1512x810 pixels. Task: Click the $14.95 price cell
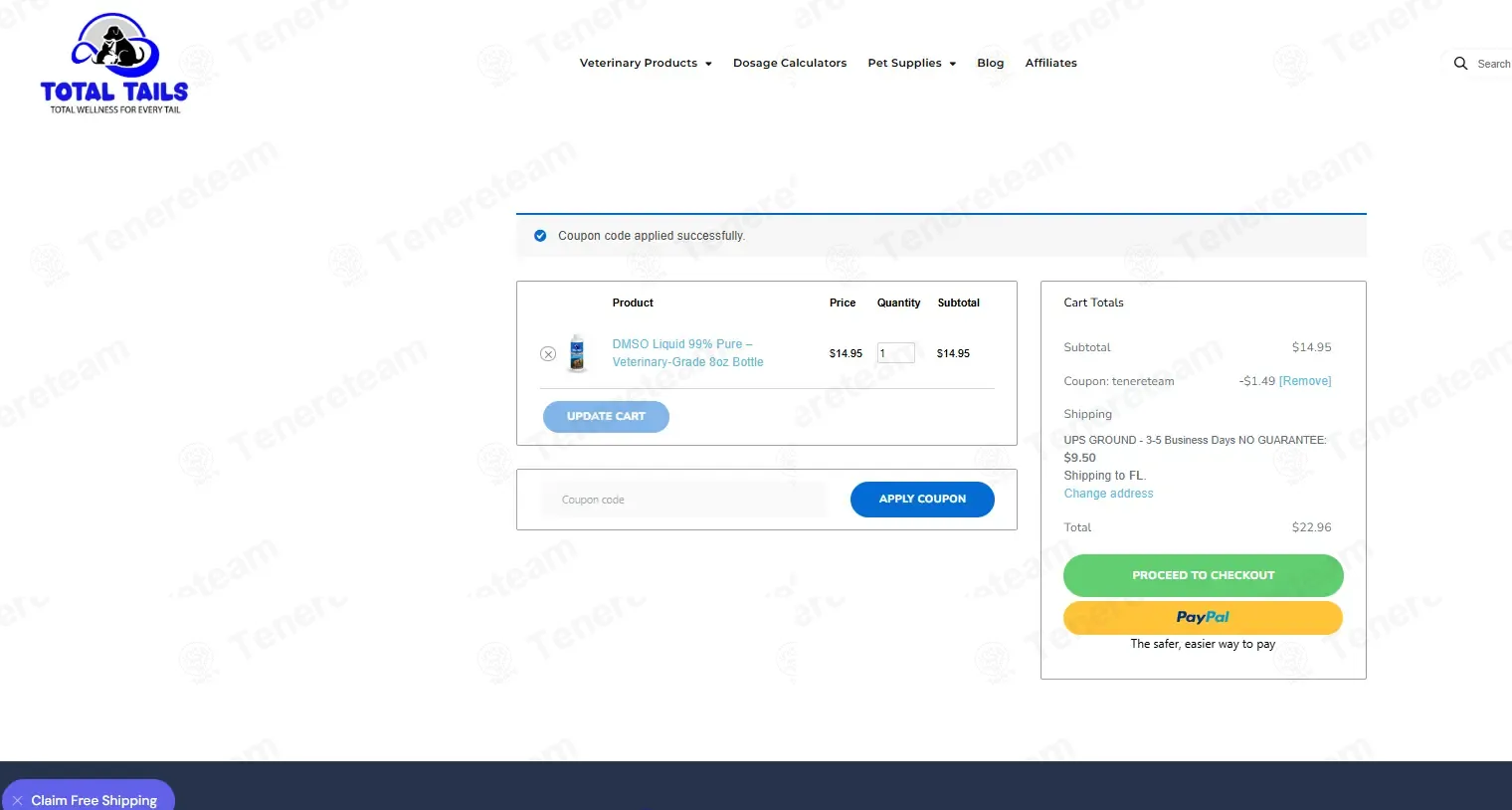[846, 353]
